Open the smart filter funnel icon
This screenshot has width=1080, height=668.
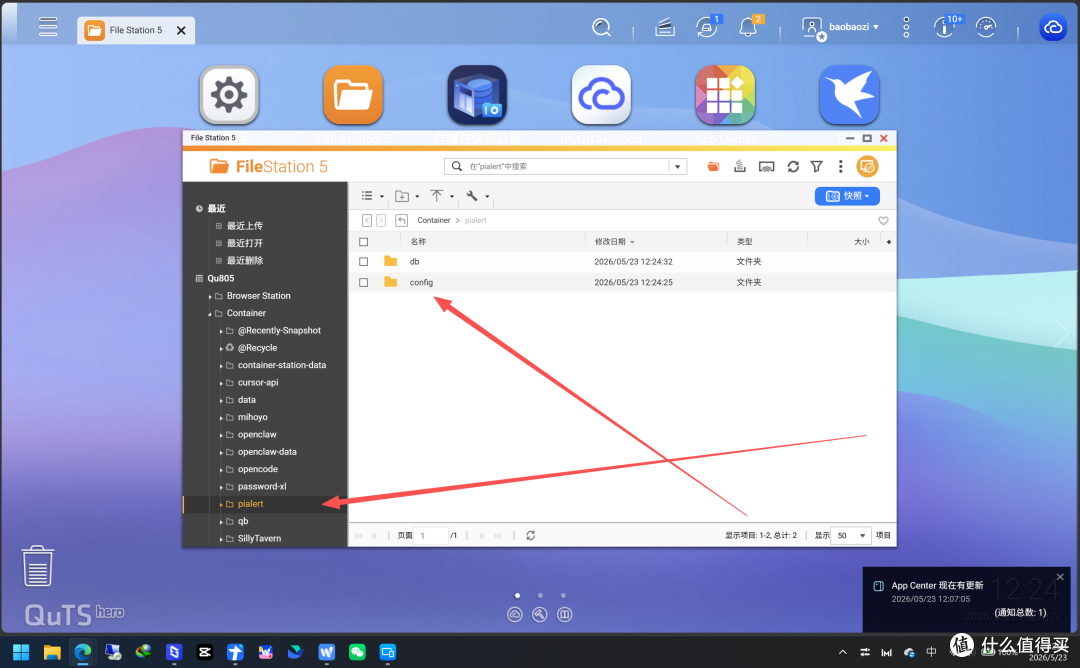[x=816, y=167]
